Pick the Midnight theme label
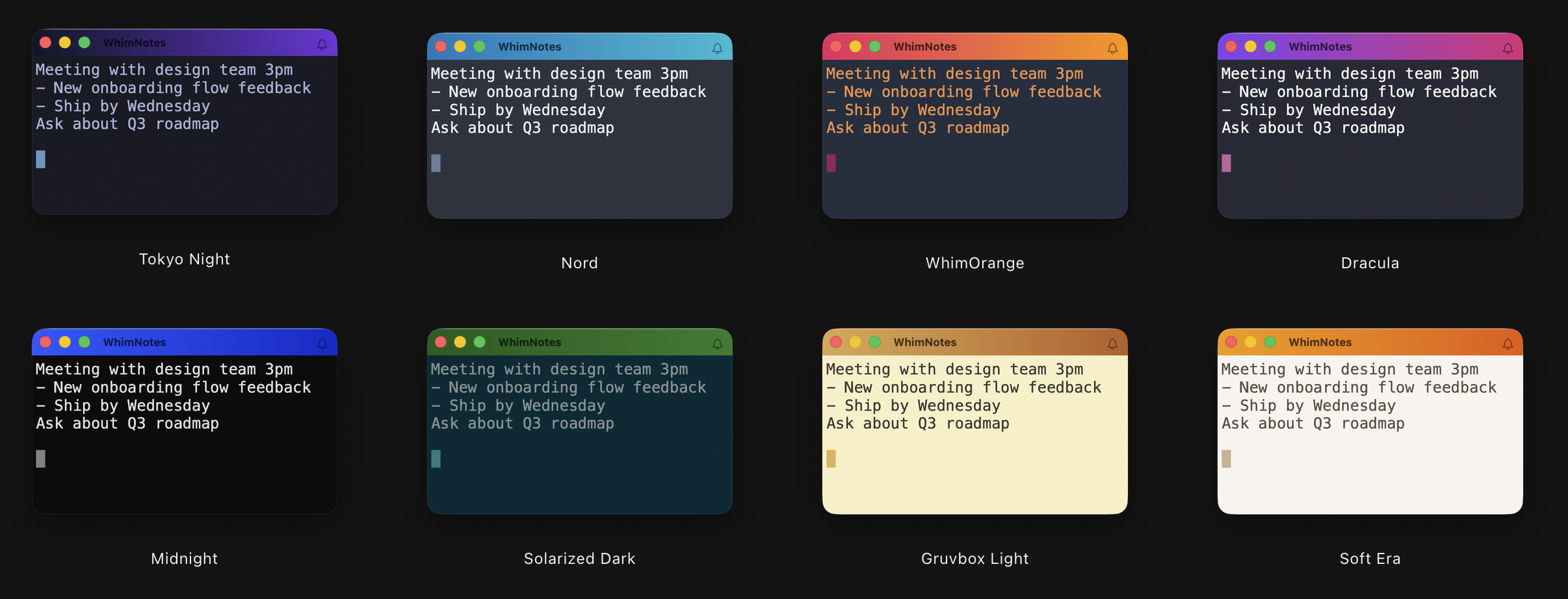The image size is (1568, 599). (185, 559)
